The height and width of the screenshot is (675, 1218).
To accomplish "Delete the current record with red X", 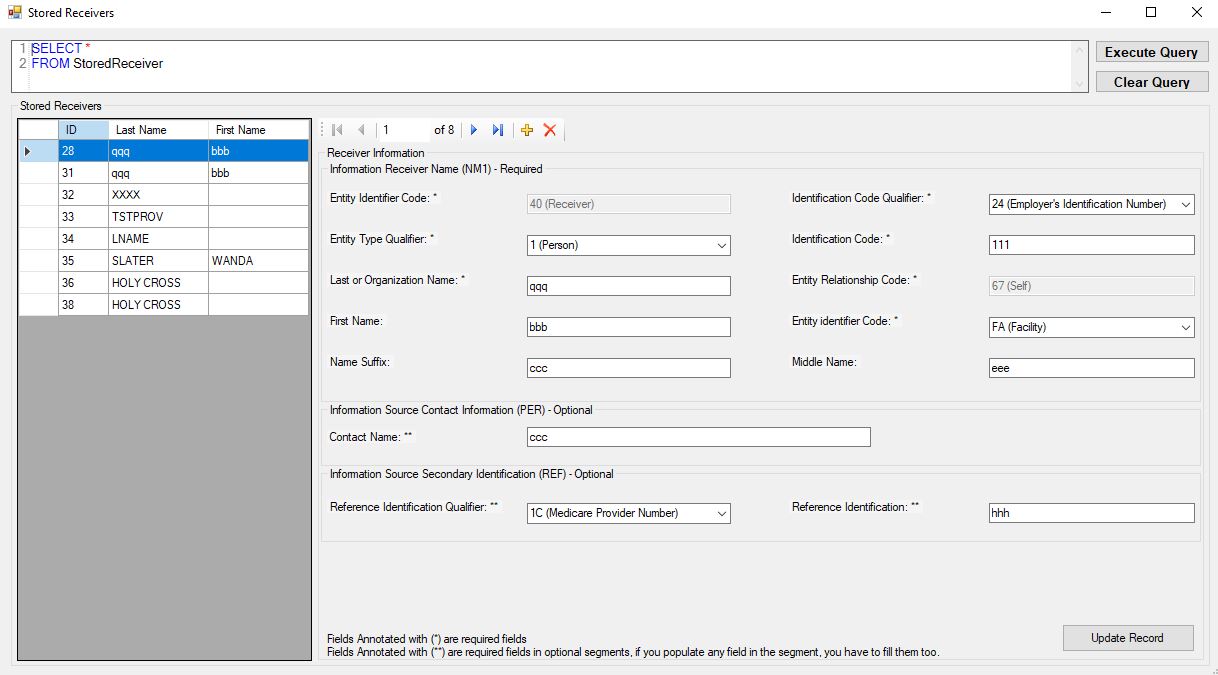I will pyautogui.click(x=550, y=130).
